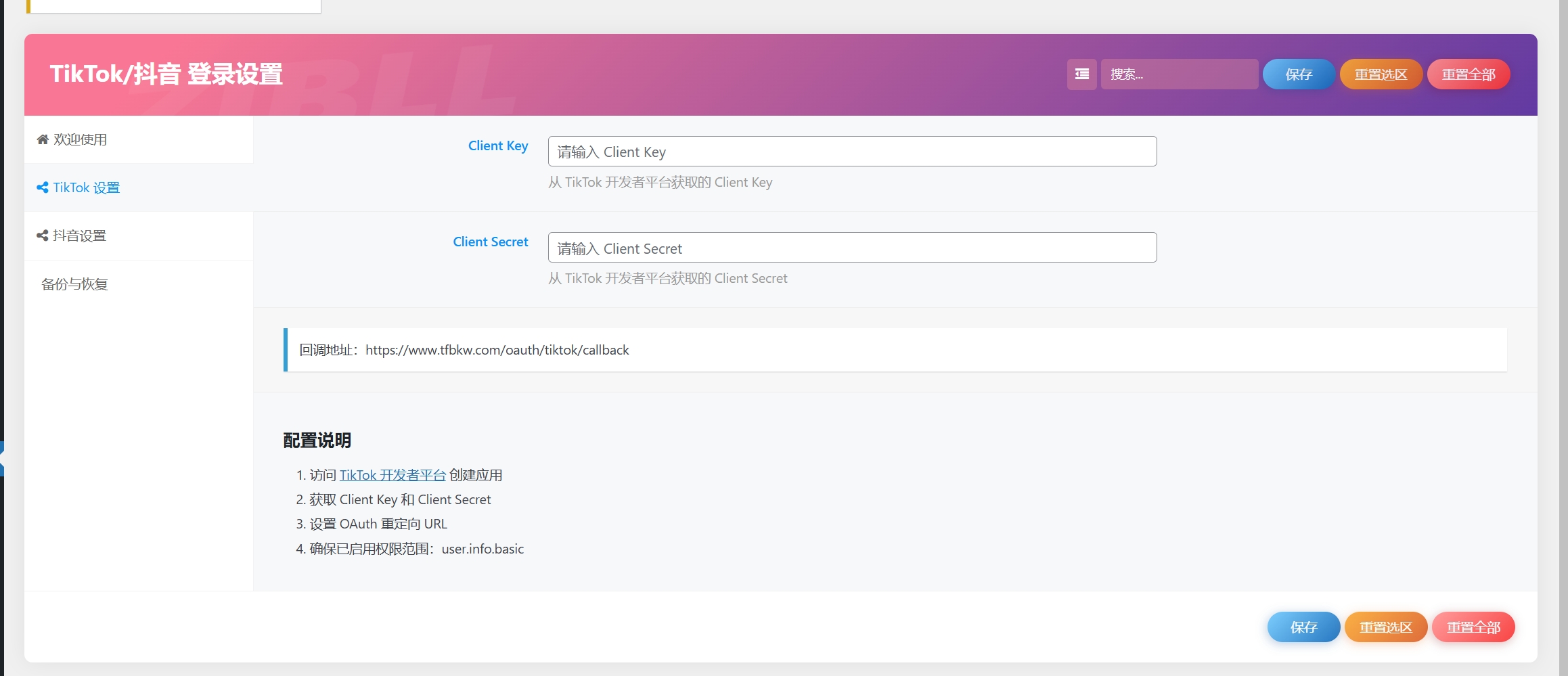Click the hint 从 TikTok 开发者平台获取的 Client Secret

(667, 278)
